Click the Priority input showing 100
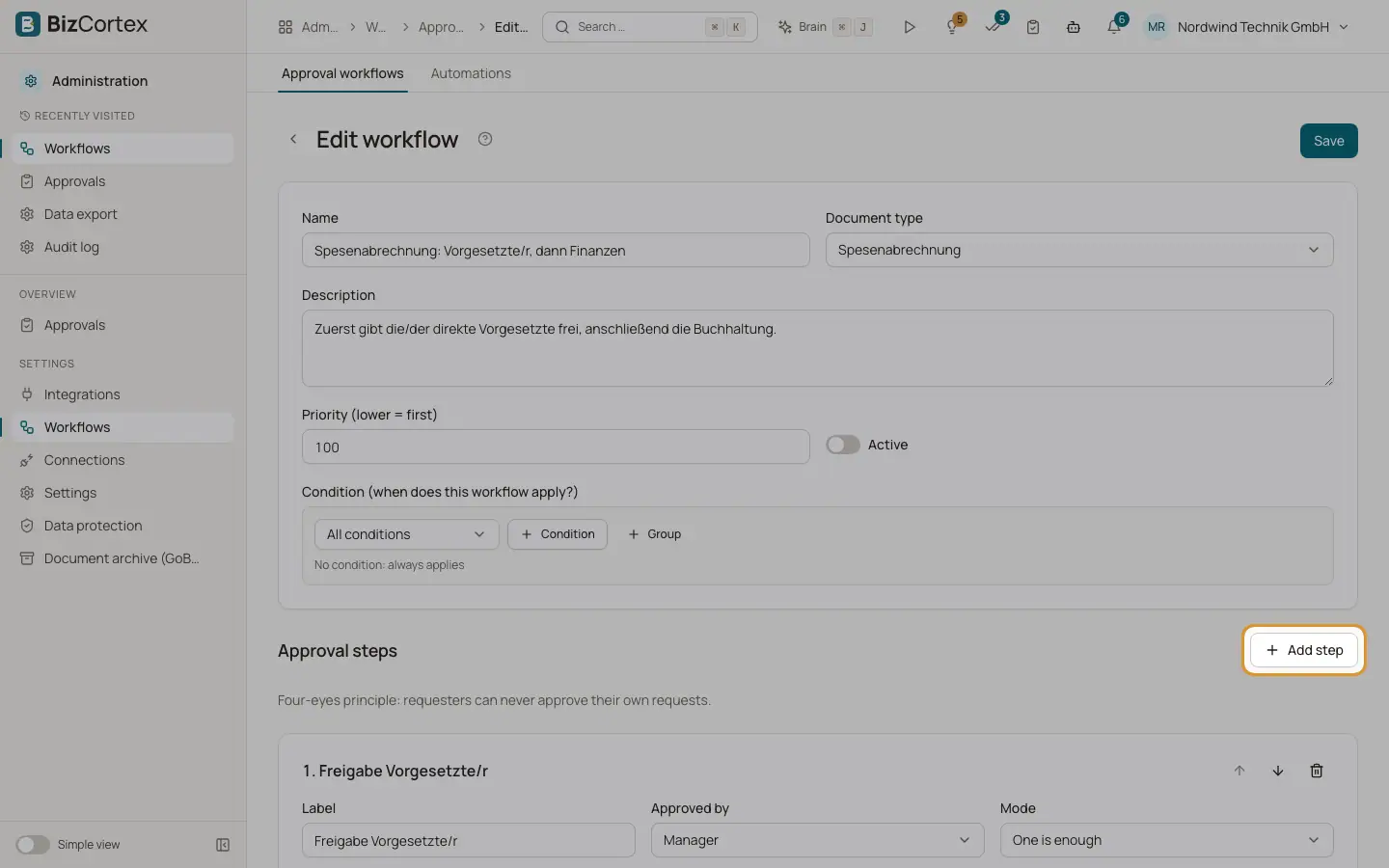Viewport: 1389px width, 868px height. point(556,447)
